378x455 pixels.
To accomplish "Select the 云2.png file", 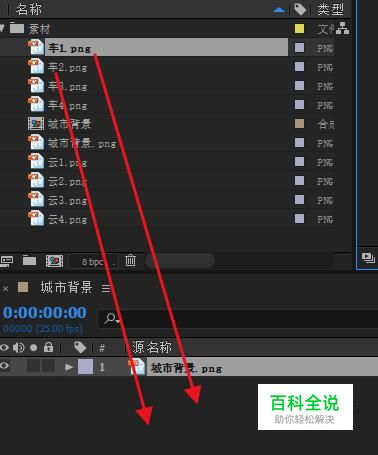I will 67,181.
